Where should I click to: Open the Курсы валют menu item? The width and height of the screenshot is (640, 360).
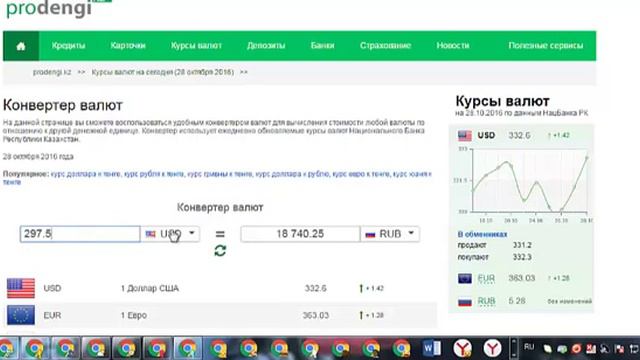[196, 46]
